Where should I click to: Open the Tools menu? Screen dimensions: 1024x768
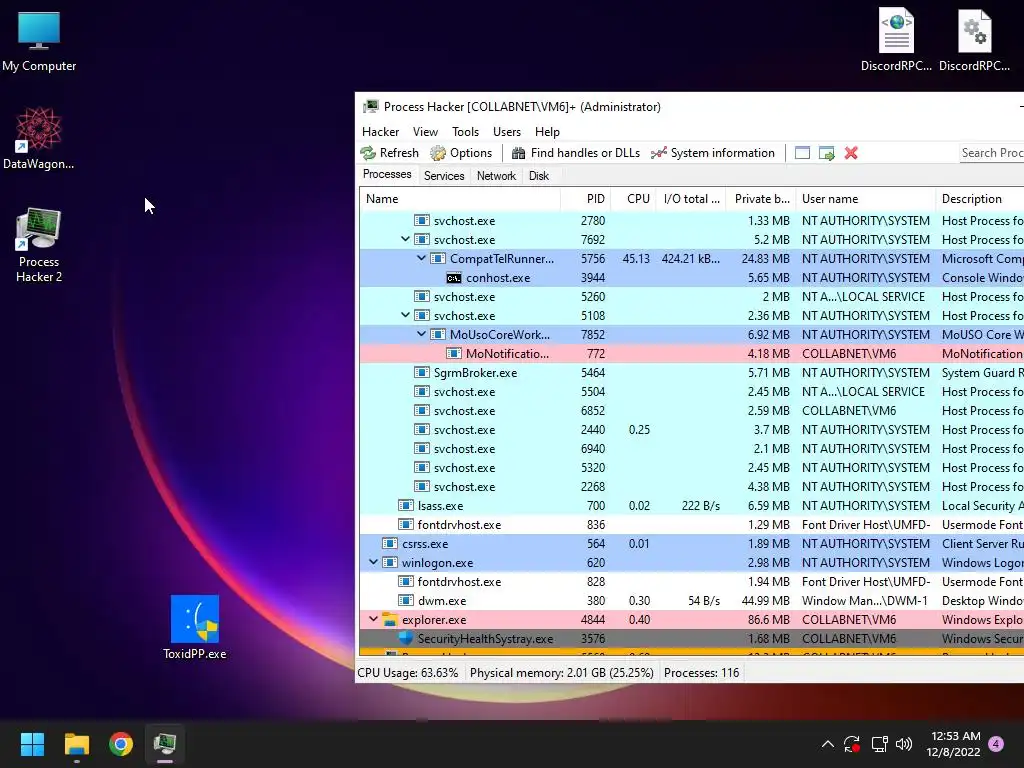(466, 132)
